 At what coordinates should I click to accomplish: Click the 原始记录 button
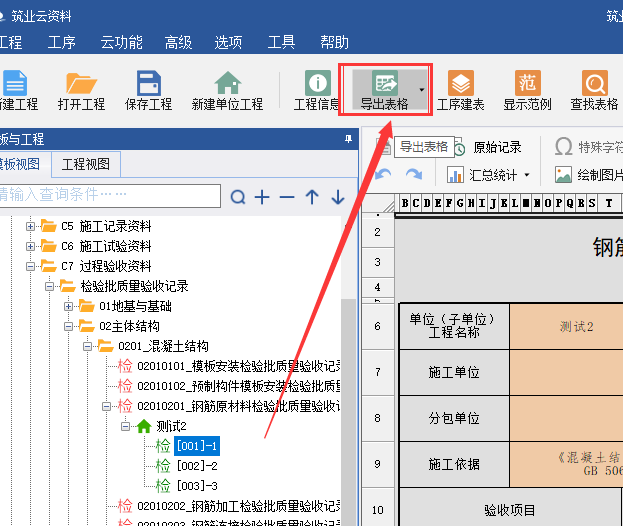pos(486,147)
